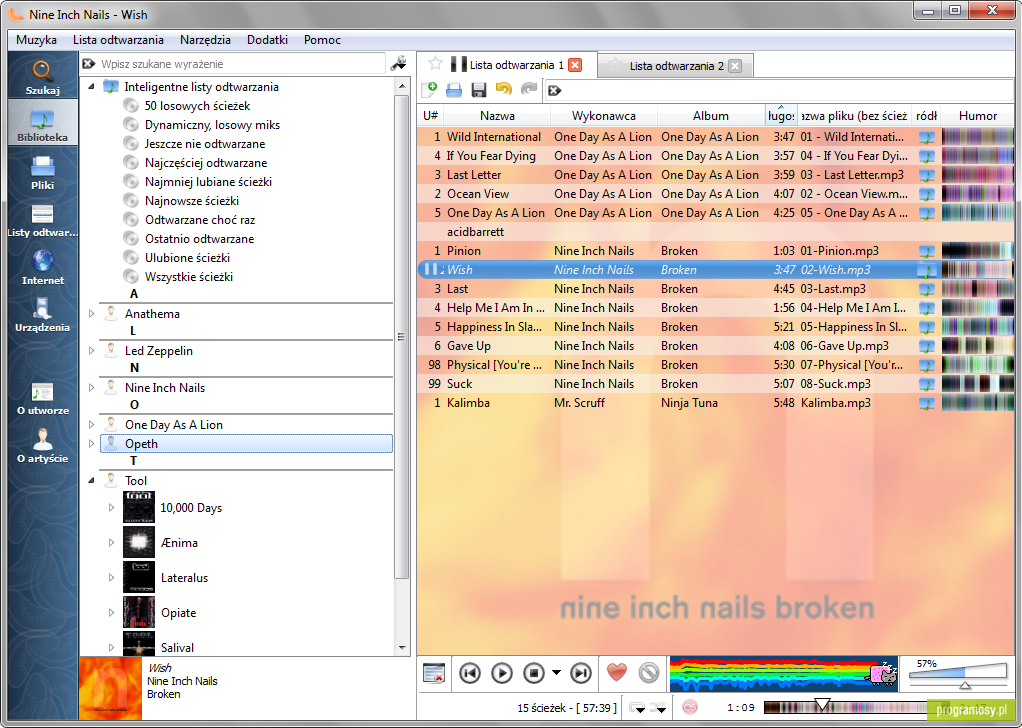Expand the Lateralus album

[111, 577]
